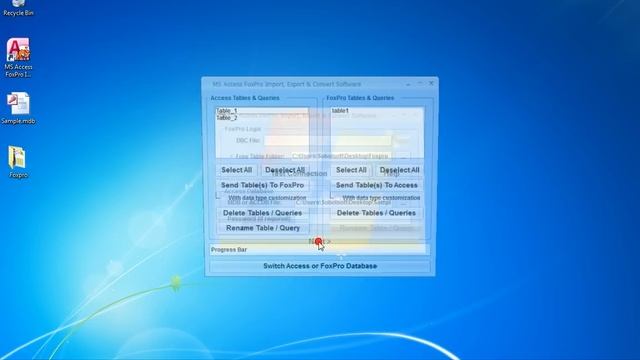Screen dimensions: 640x360
Task: Delete Tables / Queries on FoxPro side
Action: [x=376, y=213]
